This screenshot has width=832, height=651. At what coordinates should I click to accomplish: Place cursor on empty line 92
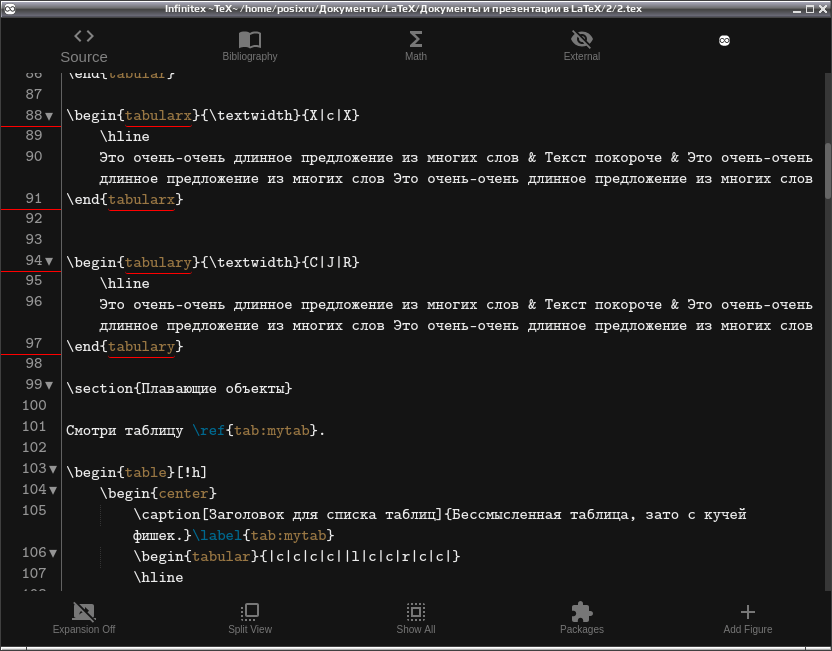[x=440, y=219]
